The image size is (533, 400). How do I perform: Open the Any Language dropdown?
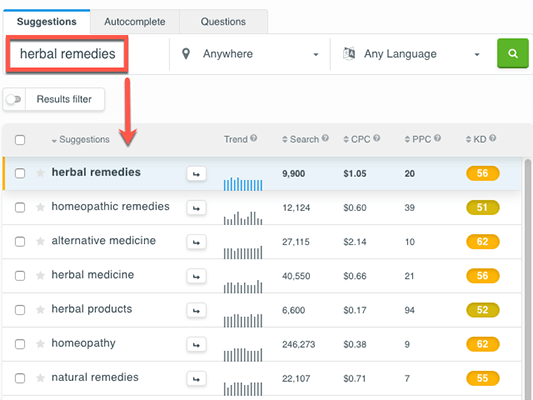pyautogui.click(x=412, y=54)
